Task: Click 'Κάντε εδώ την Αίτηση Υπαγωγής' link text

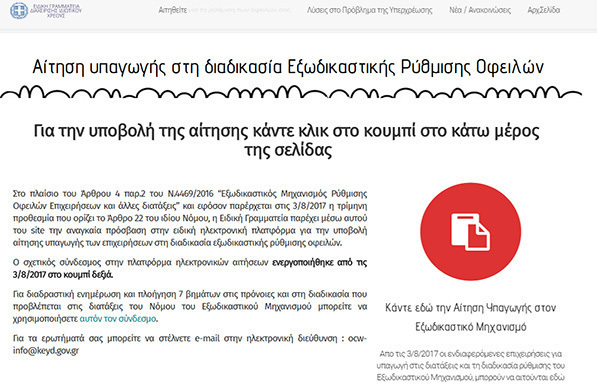Action: pos(471,317)
